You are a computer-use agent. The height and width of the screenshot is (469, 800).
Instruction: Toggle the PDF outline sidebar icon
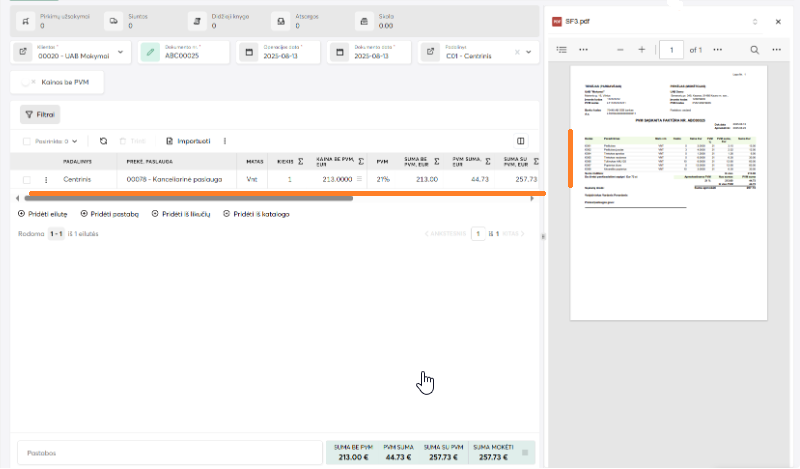562,49
